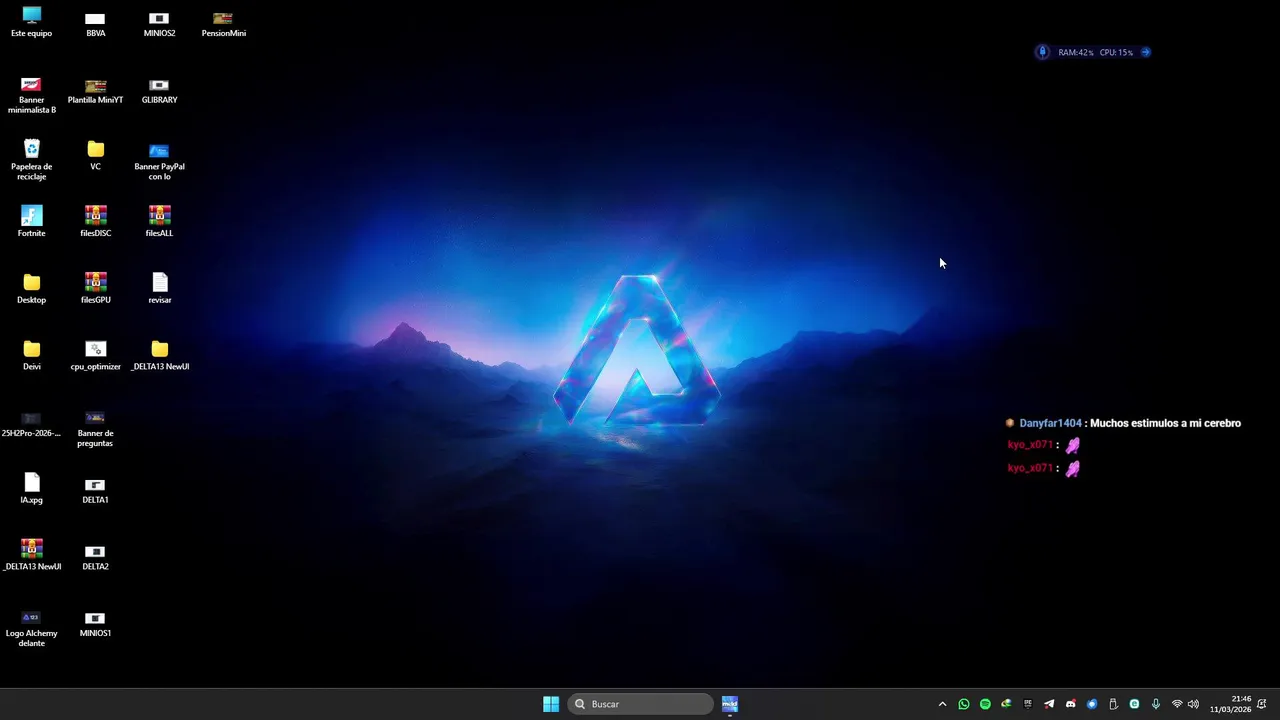Open the notifications bell icon
This screenshot has height=720, width=1280.
tap(1262, 704)
